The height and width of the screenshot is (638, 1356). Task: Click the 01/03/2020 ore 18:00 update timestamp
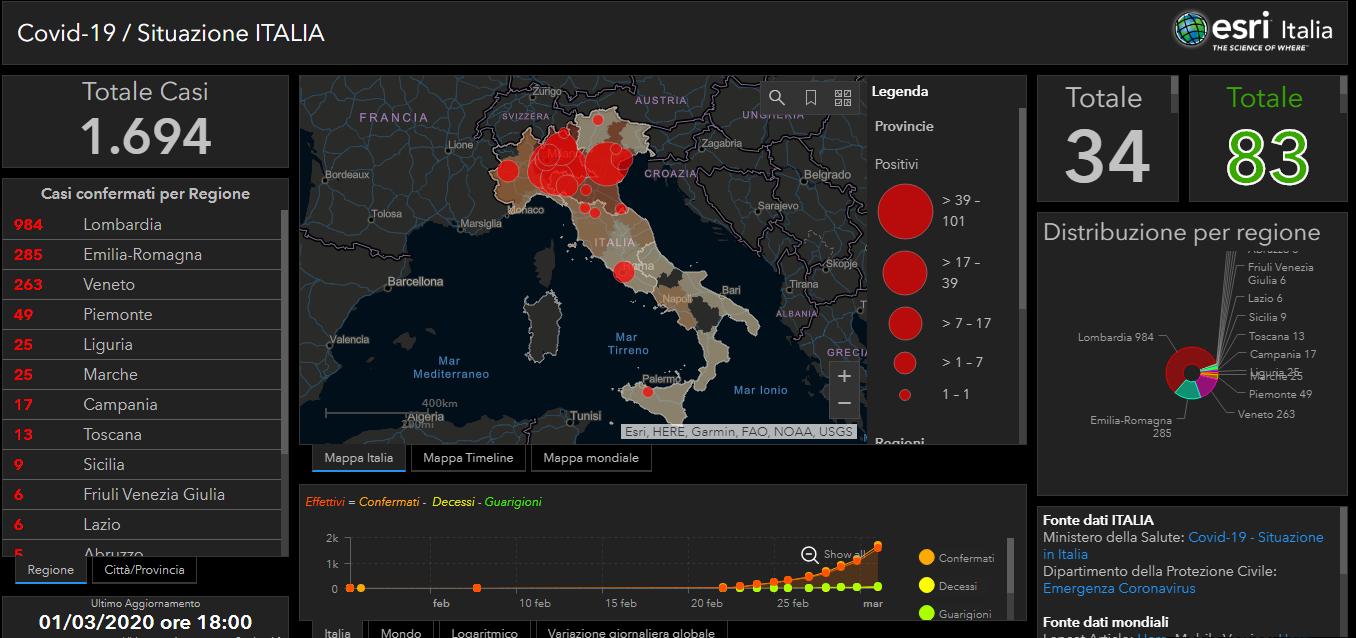tap(145, 622)
